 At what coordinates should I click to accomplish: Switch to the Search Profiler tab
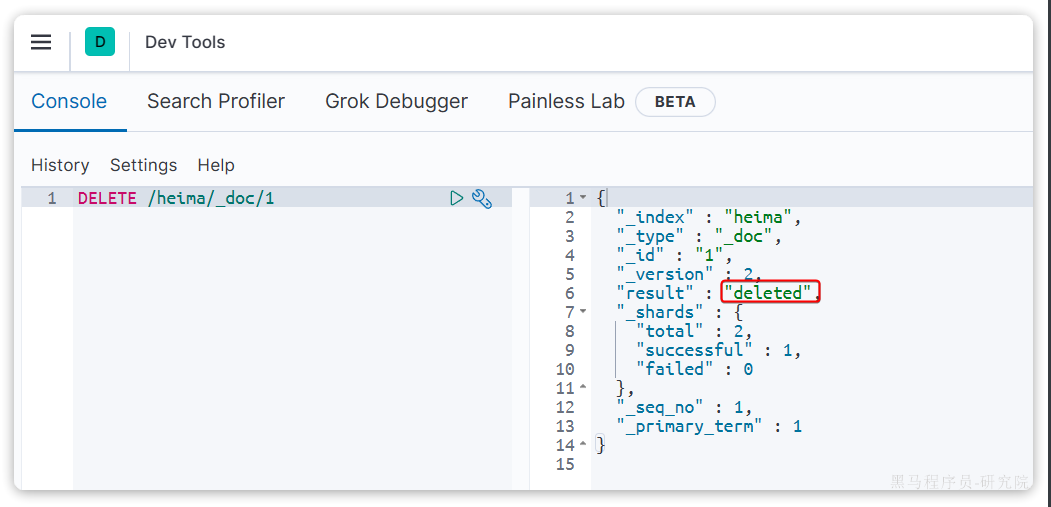(x=216, y=101)
